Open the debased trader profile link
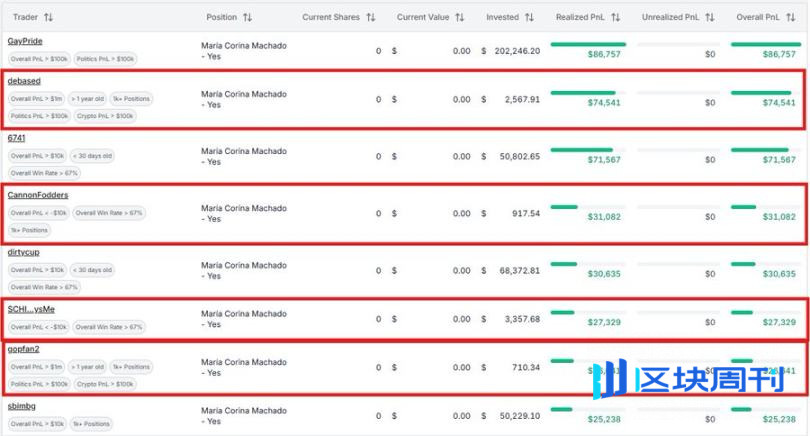Viewport: 810px width, 436px height. (x=24, y=80)
